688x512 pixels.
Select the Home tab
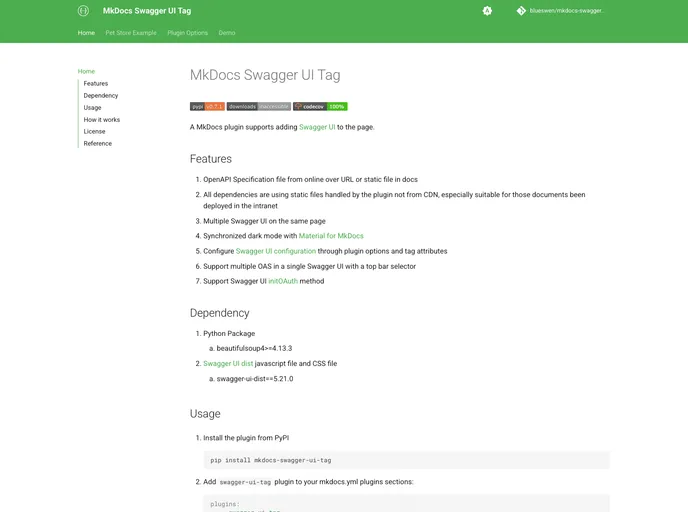click(86, 33)
